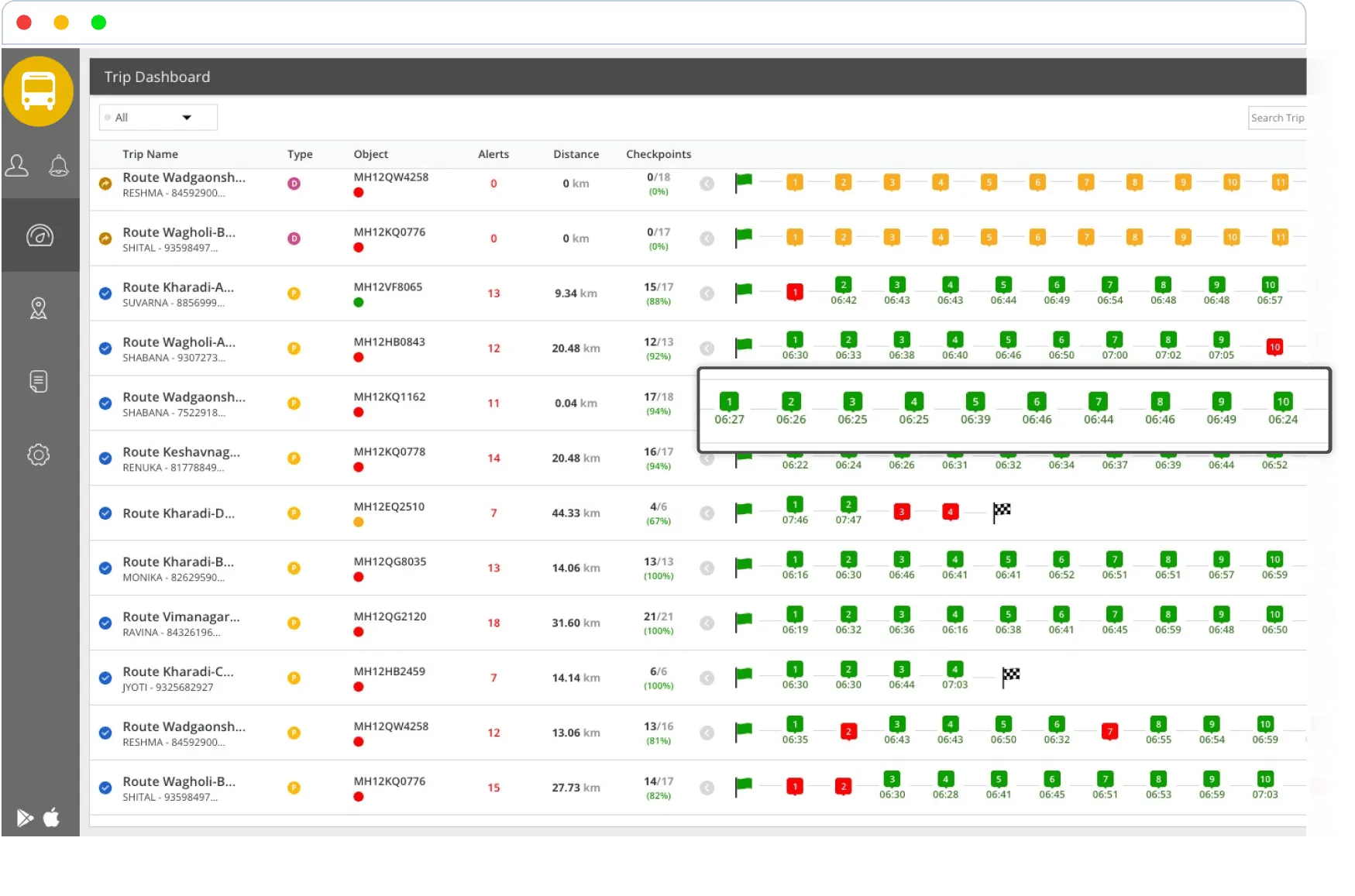
Task: Expand checkpoint details for Route Kharadi-D row
Action: pos(707,513)
